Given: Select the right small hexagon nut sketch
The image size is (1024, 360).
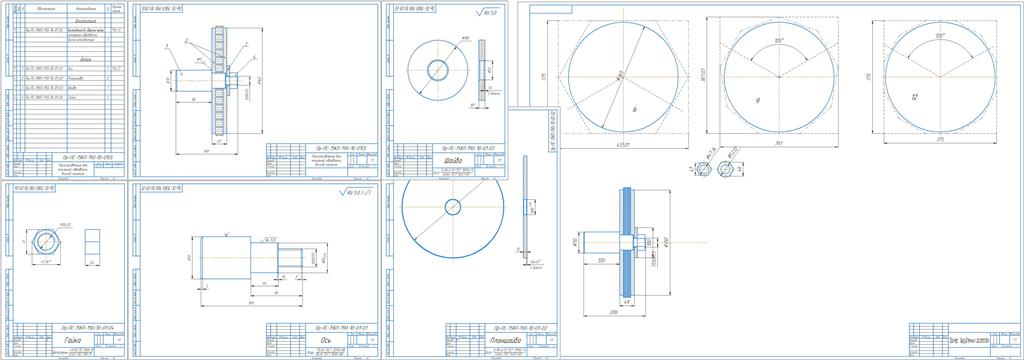Looking at the screenshot, I should [724, 169].
